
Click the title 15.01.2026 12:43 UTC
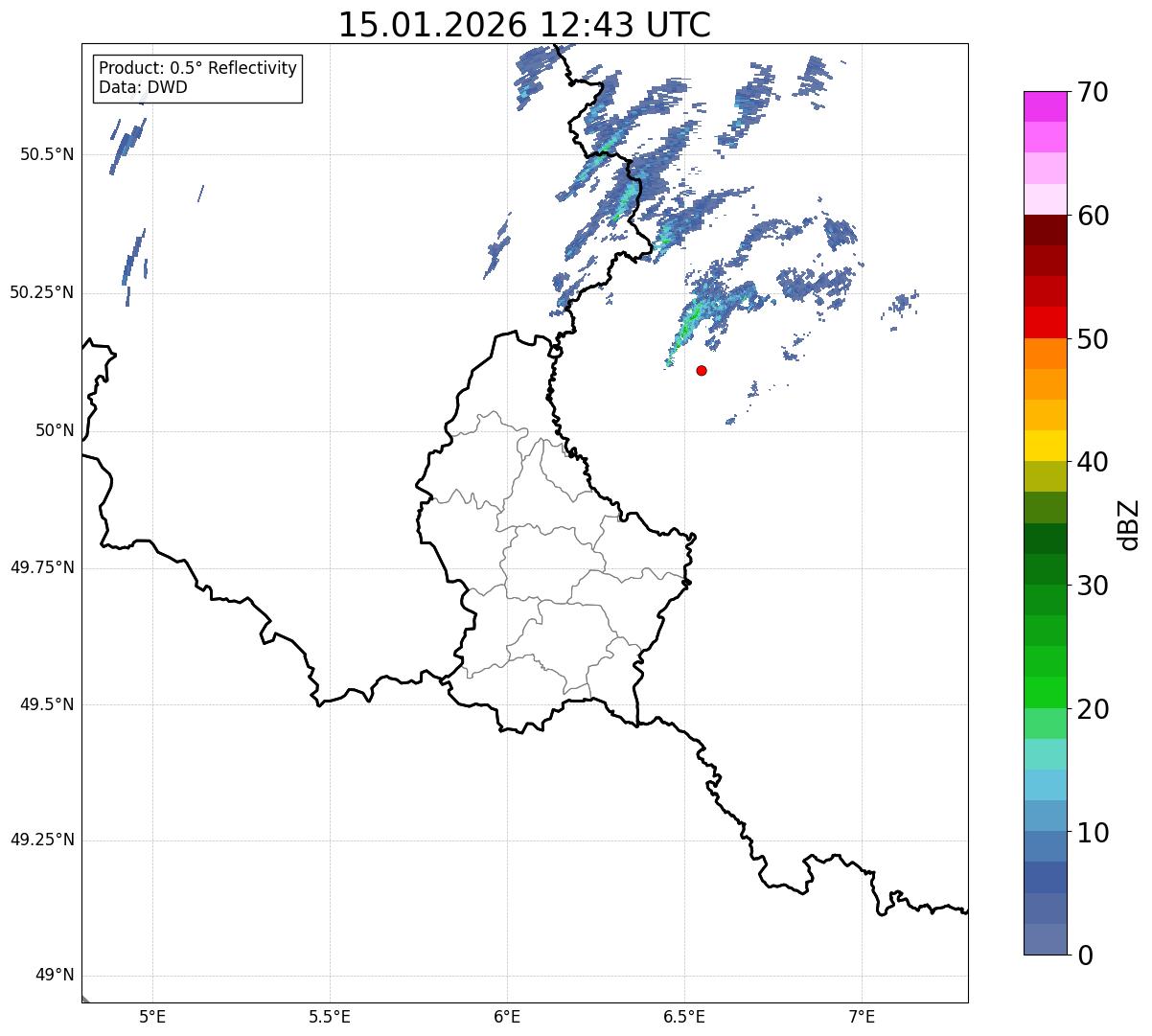(x=524, y=25)
